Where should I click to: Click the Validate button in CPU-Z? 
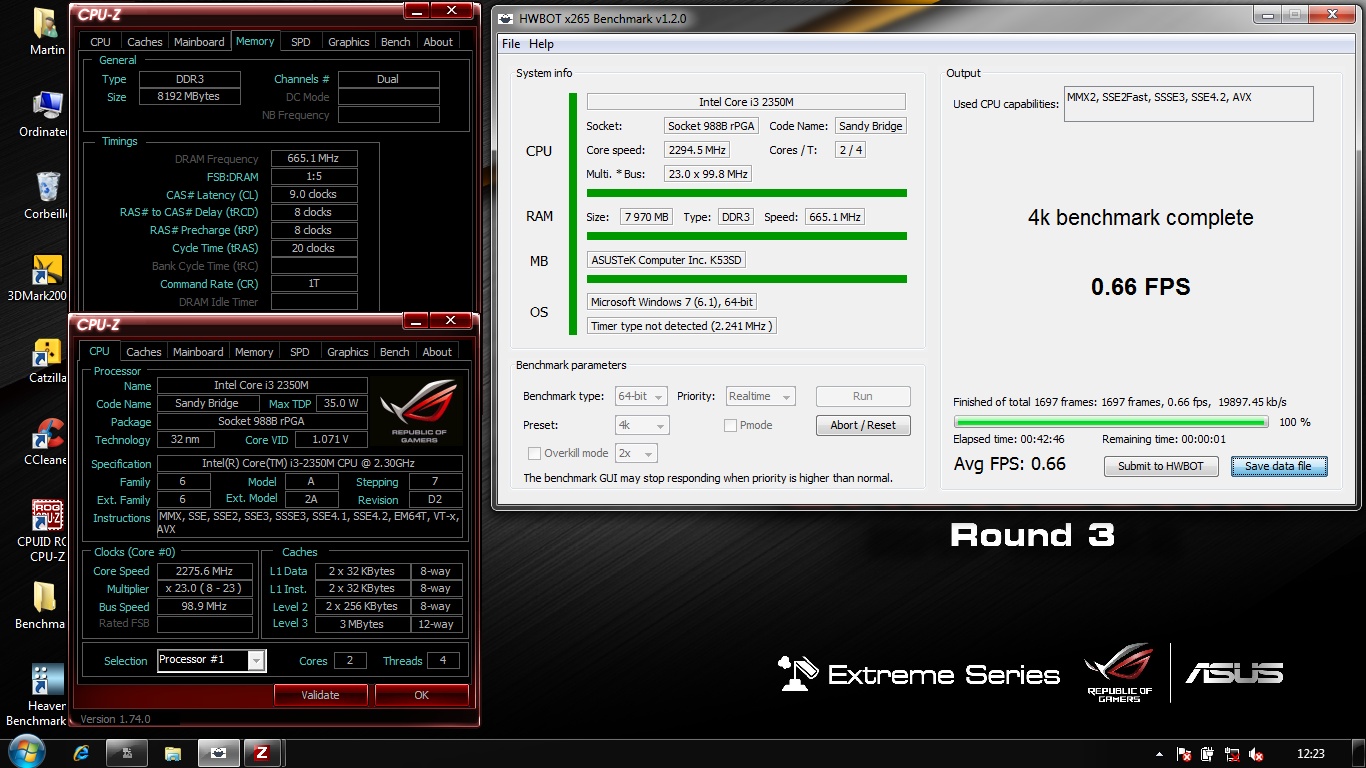320,695
